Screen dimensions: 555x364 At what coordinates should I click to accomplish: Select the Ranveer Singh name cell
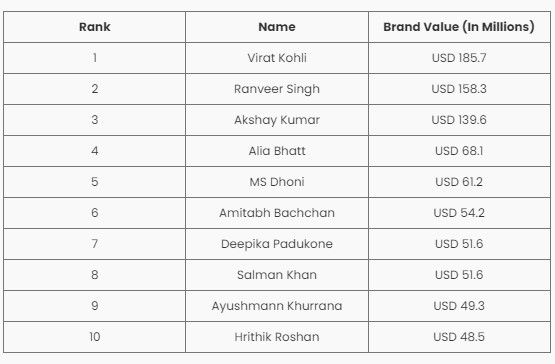[277, 89]
